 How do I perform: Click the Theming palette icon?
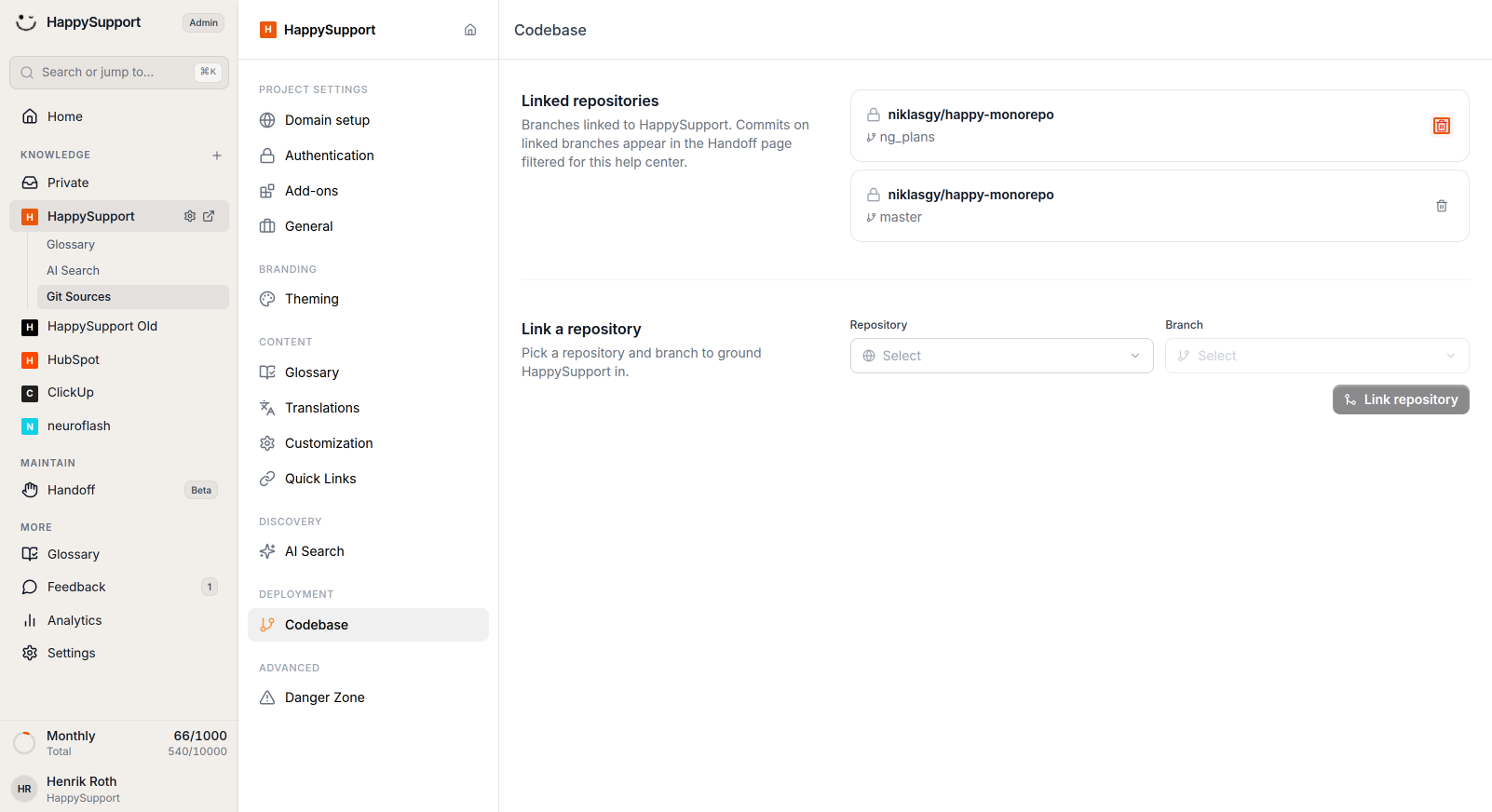tap(267, 299)
